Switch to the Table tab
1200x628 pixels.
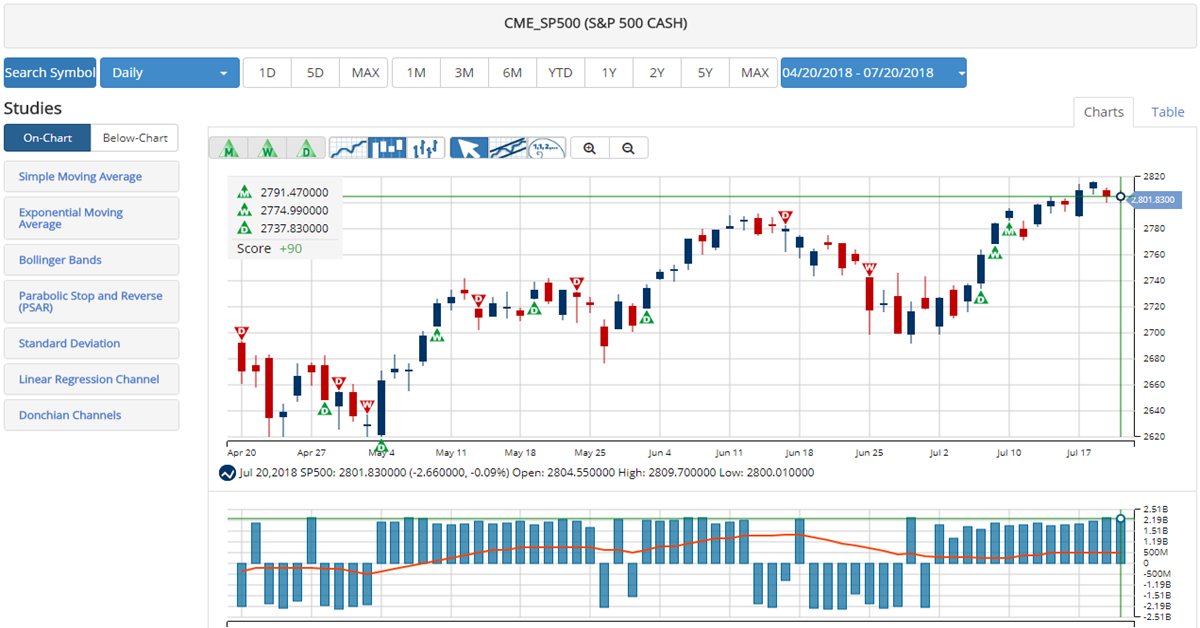click(1166, 112)
